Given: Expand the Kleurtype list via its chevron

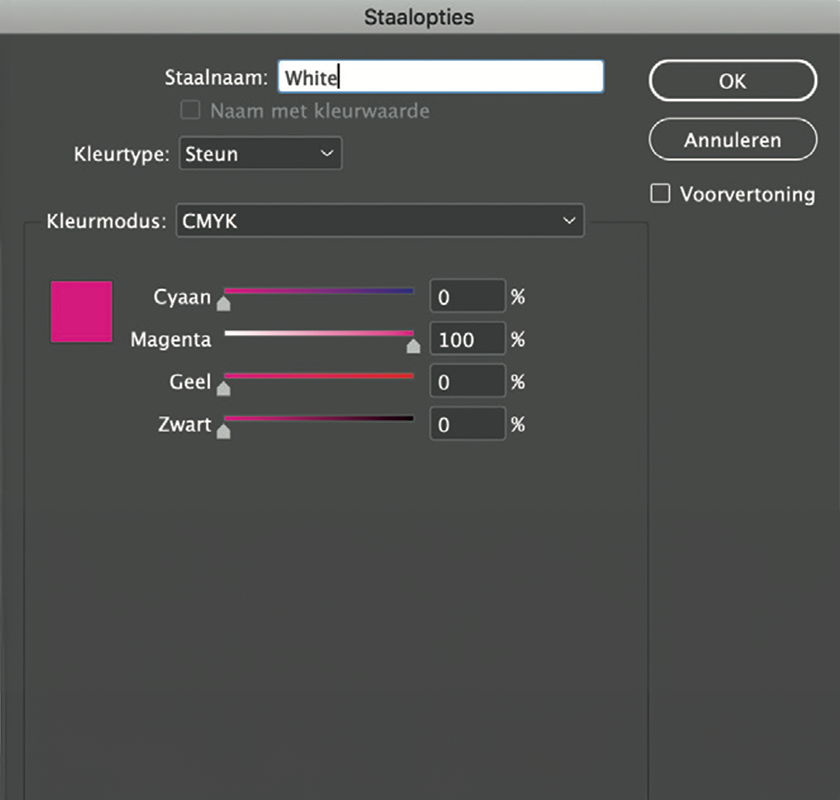Looking at the screenshot, I should pyautogui.click(x=325, y=153).
